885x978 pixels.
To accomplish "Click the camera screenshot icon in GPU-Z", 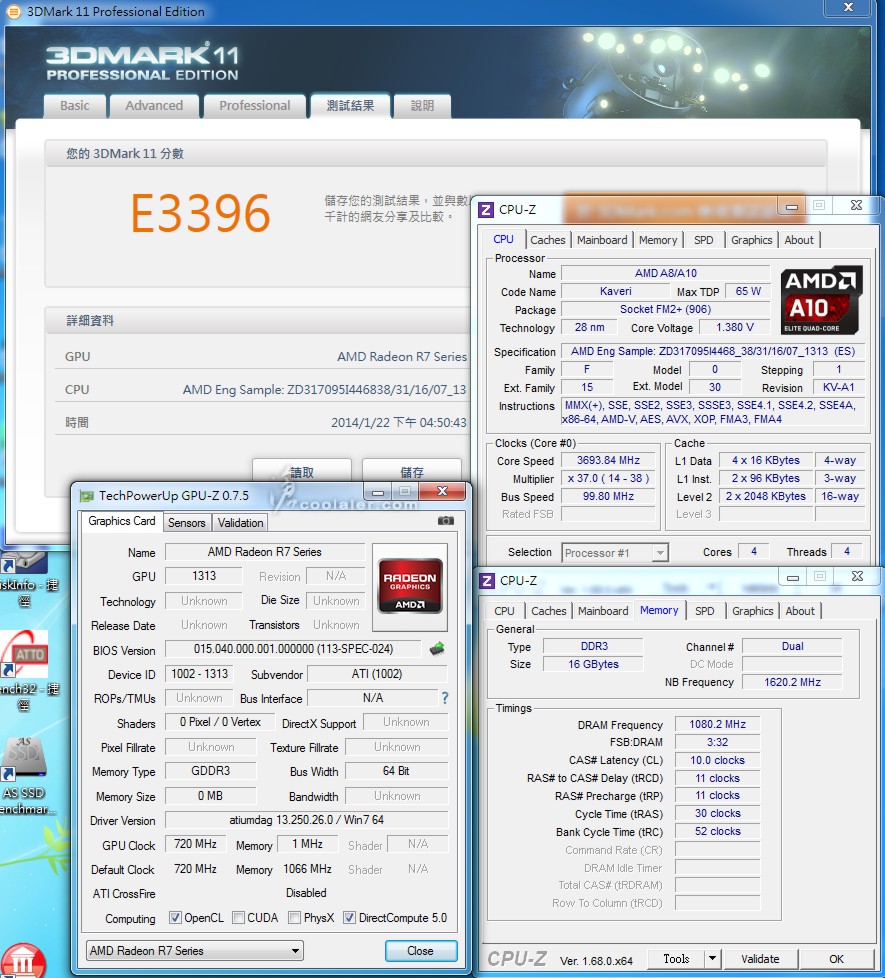I will click(x=445, y=521).
